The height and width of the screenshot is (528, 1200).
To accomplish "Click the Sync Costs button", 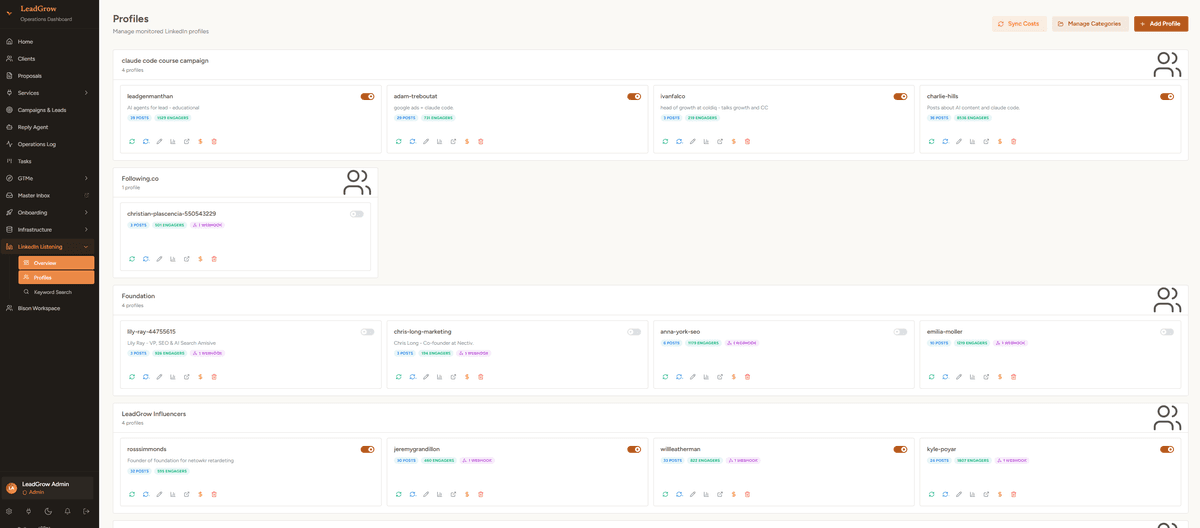I will (1019, 23).
